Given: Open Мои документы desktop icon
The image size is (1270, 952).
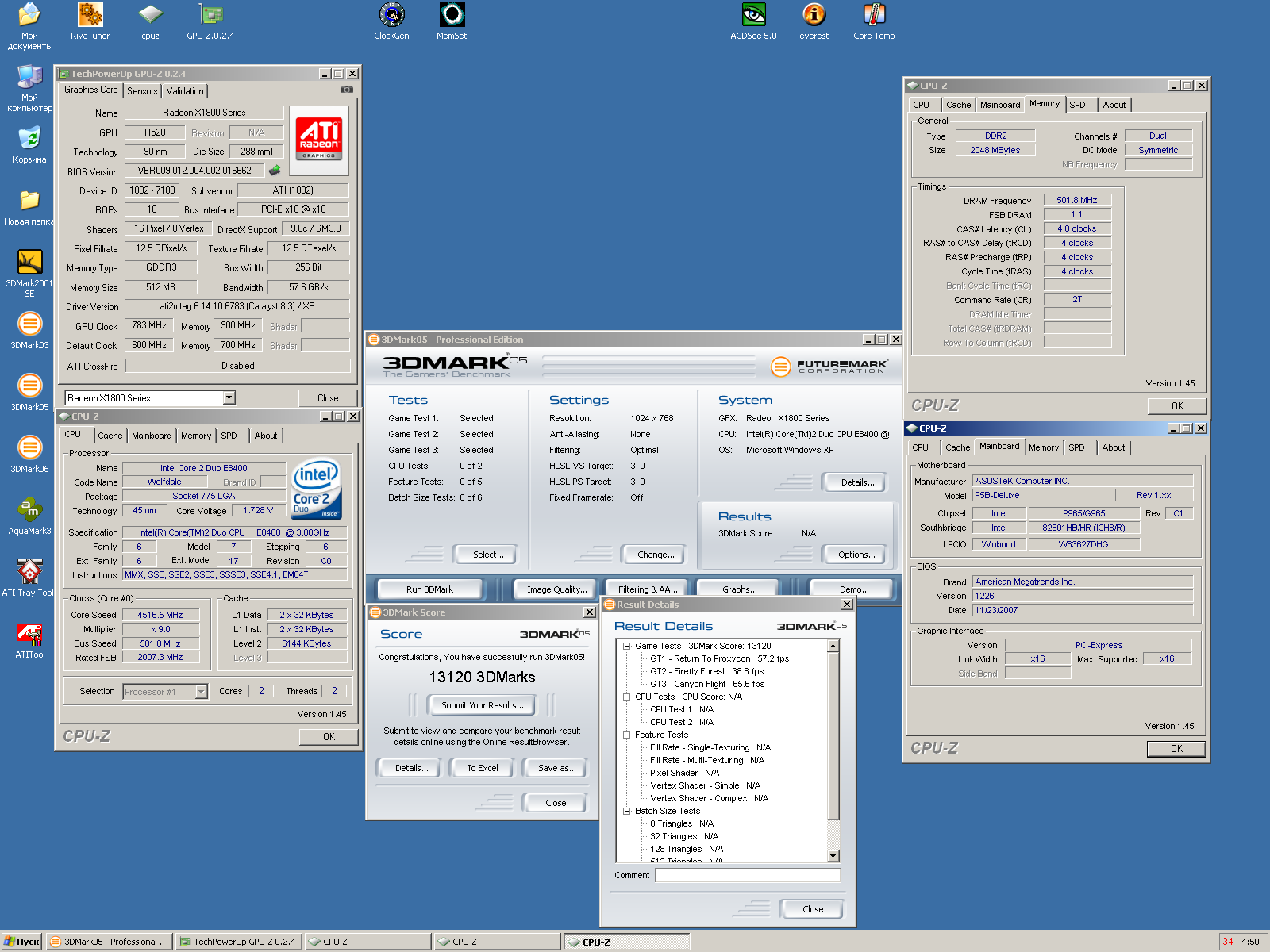Looking at the screenshot, I should point(29,25).
